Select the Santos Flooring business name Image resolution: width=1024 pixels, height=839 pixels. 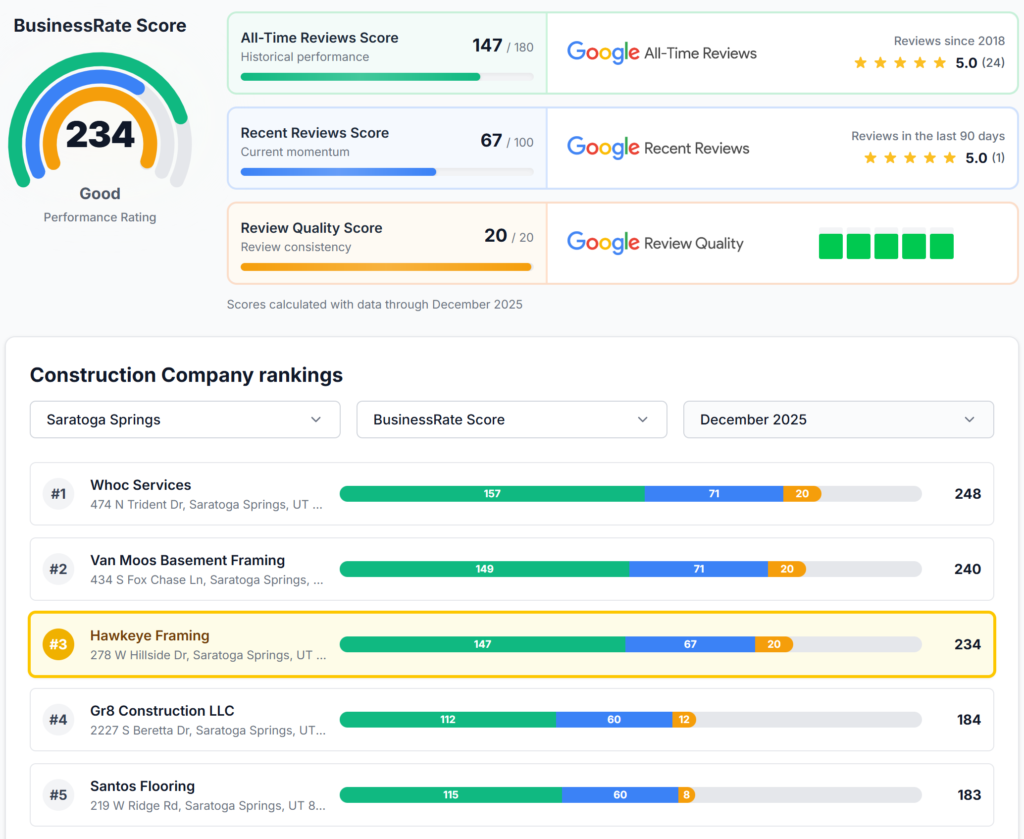click(142, 786)
